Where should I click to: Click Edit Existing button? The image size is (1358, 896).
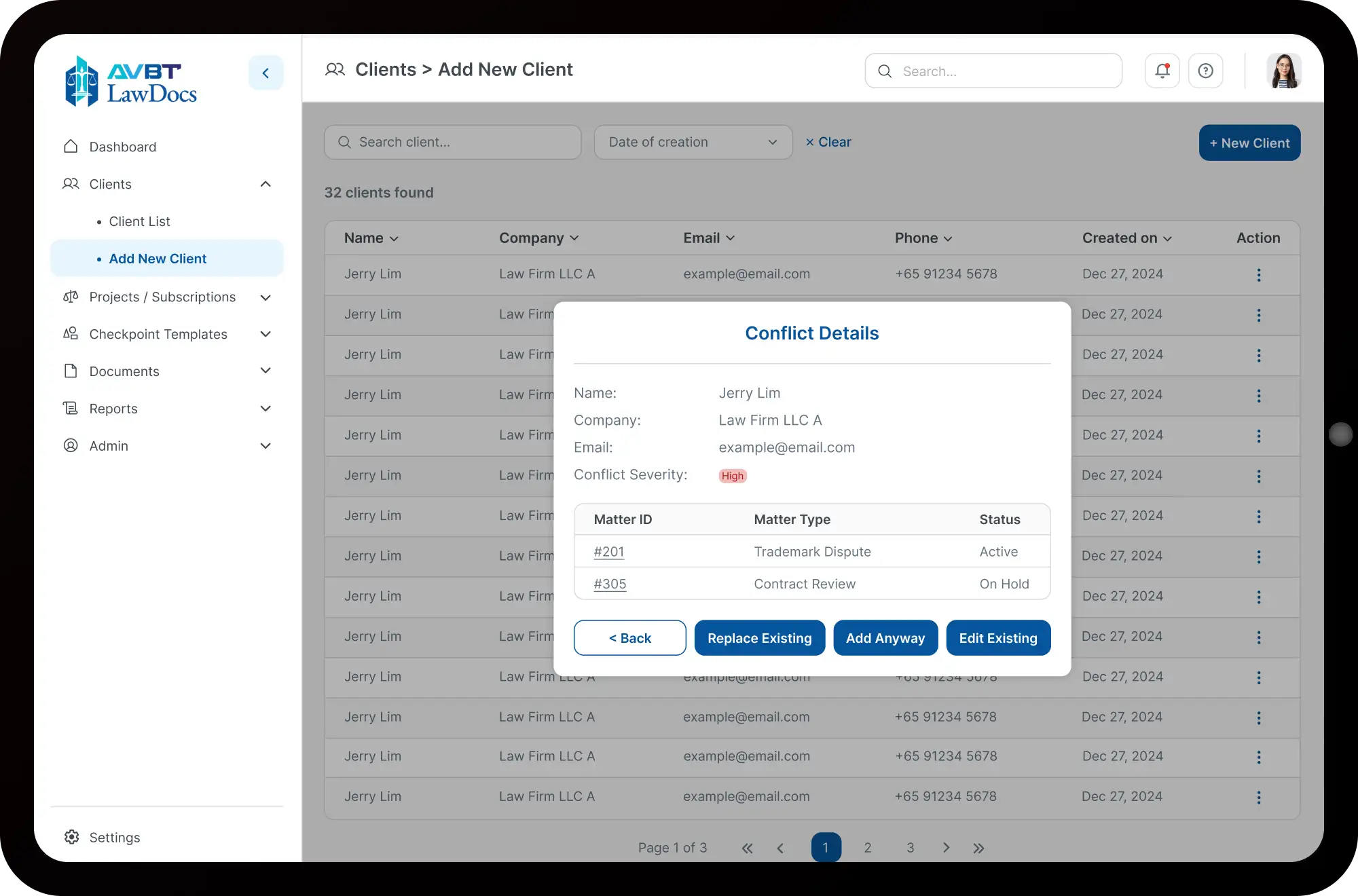click(x=998, y=638)
